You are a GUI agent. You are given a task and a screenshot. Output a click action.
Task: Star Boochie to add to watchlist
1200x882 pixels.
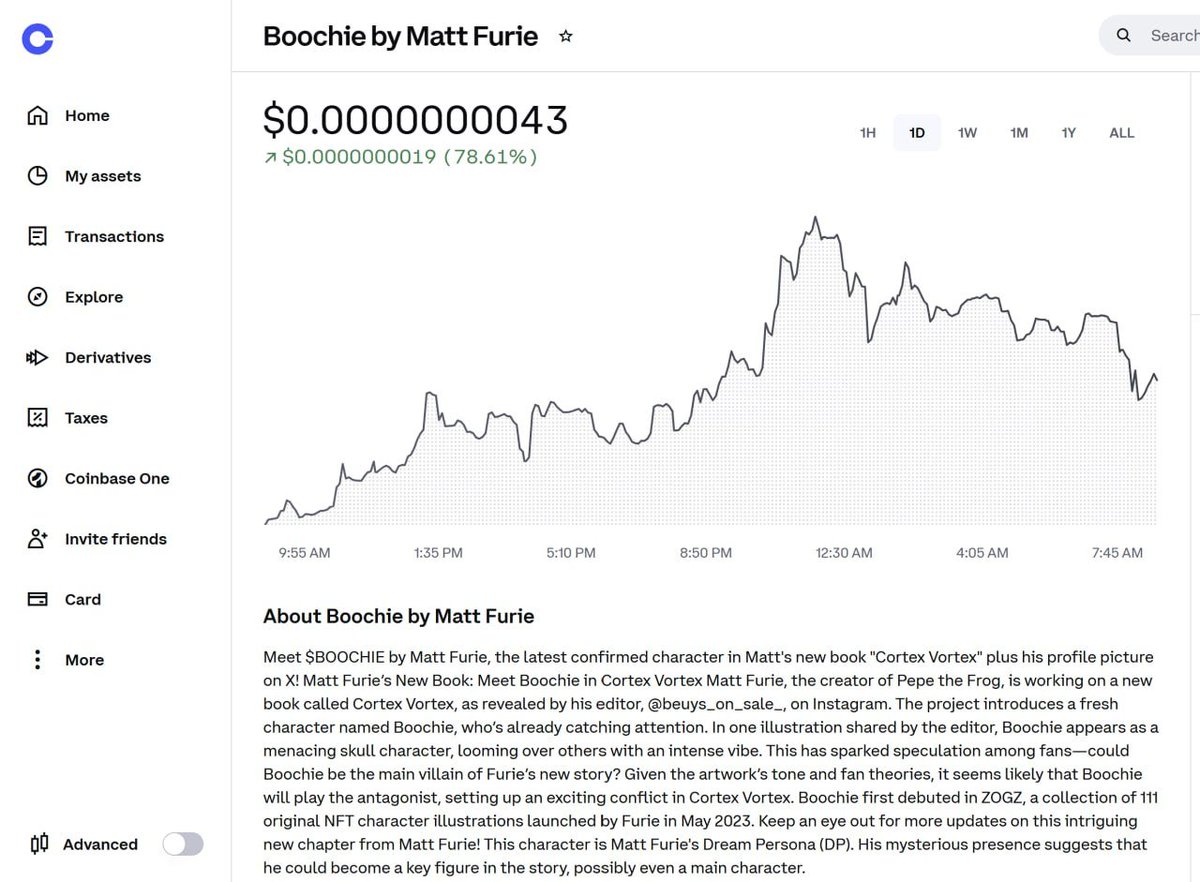566,36
